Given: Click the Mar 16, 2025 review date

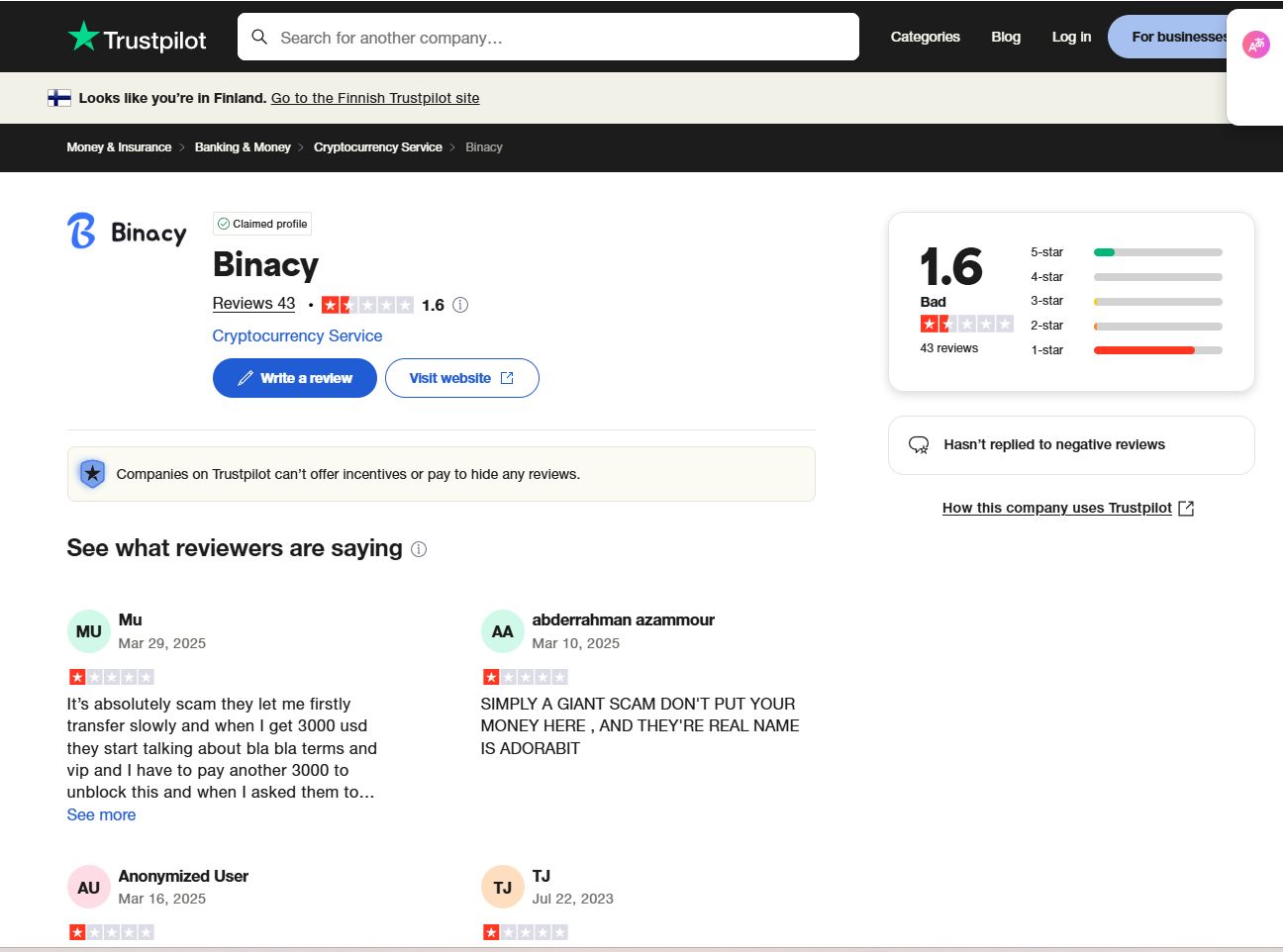Looking at the screenshot, I should point(162,899).
